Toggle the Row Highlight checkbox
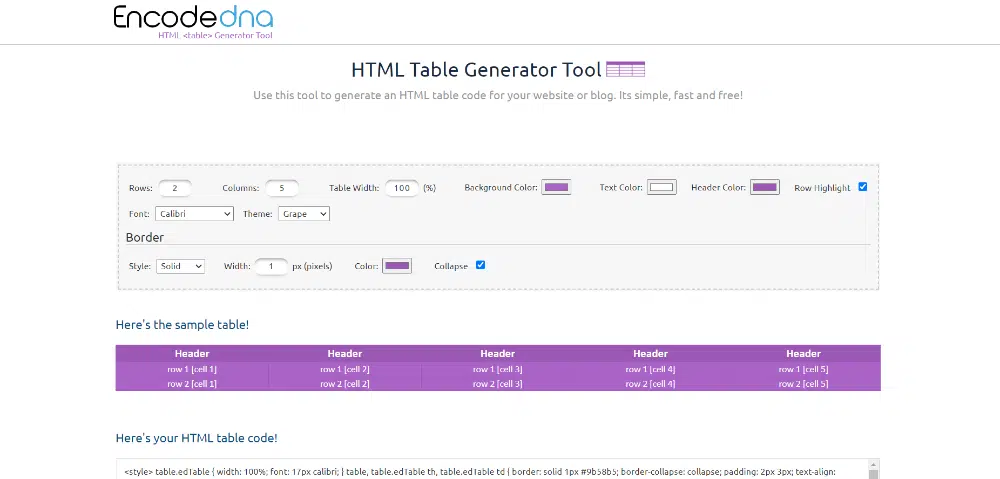Screen dimensions: 1000x479 [862, 187]
